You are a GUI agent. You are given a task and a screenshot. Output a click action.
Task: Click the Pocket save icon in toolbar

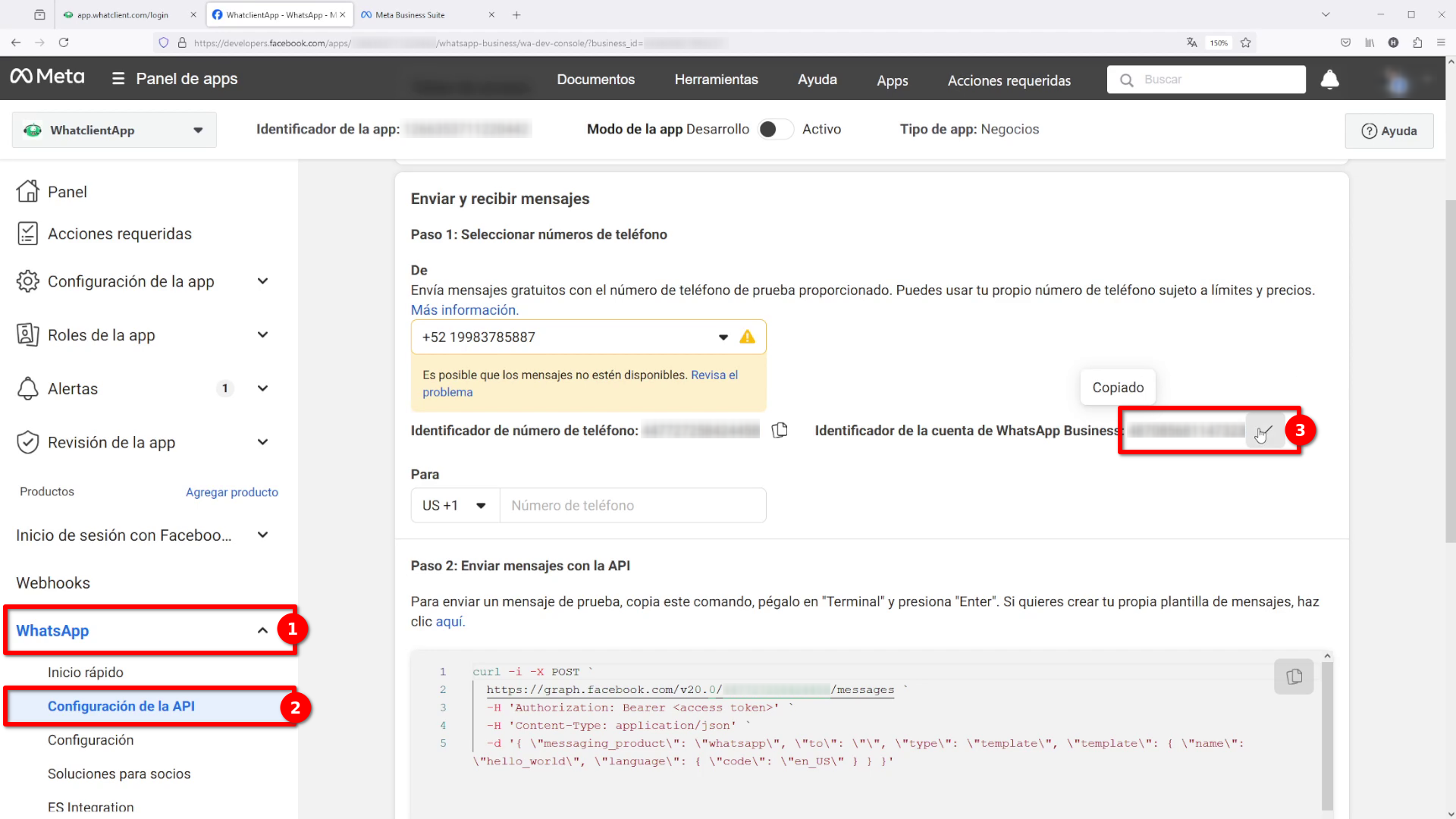[x=1345, y=42]
